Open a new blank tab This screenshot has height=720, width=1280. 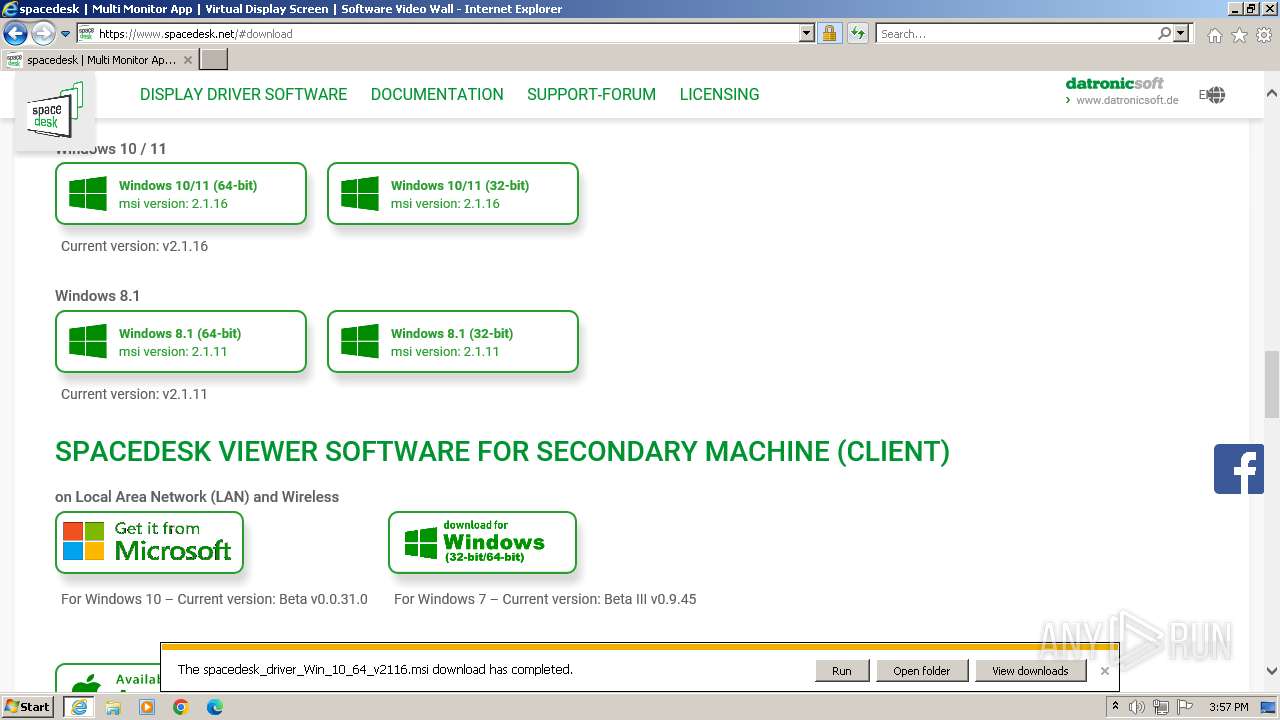[x=214, y=59]
